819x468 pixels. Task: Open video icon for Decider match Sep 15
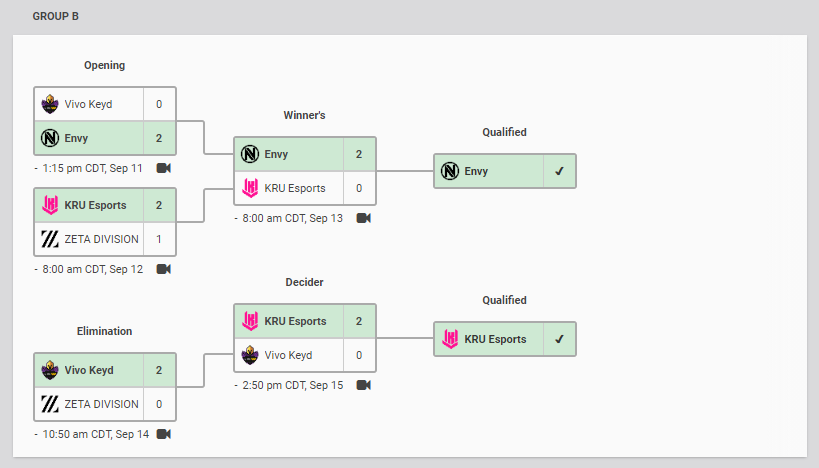tap(364, 385)
